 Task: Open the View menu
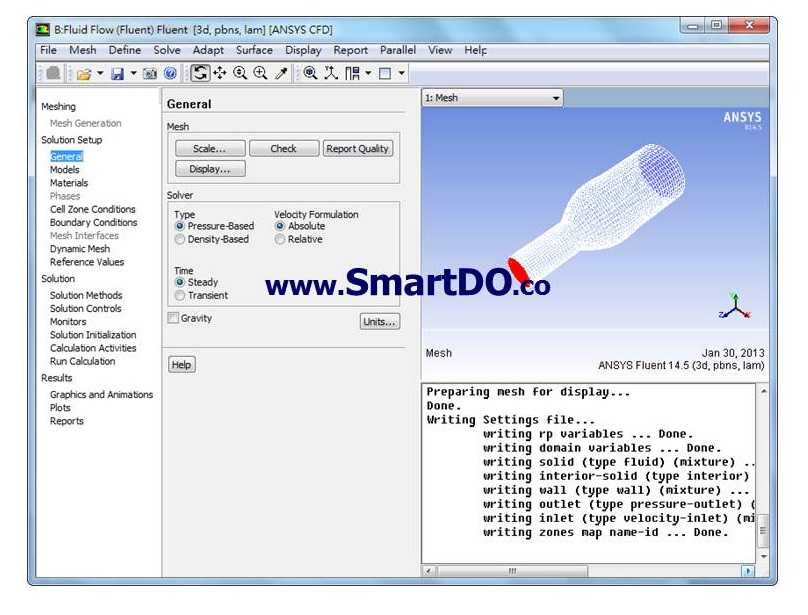[x=440, y=50]
